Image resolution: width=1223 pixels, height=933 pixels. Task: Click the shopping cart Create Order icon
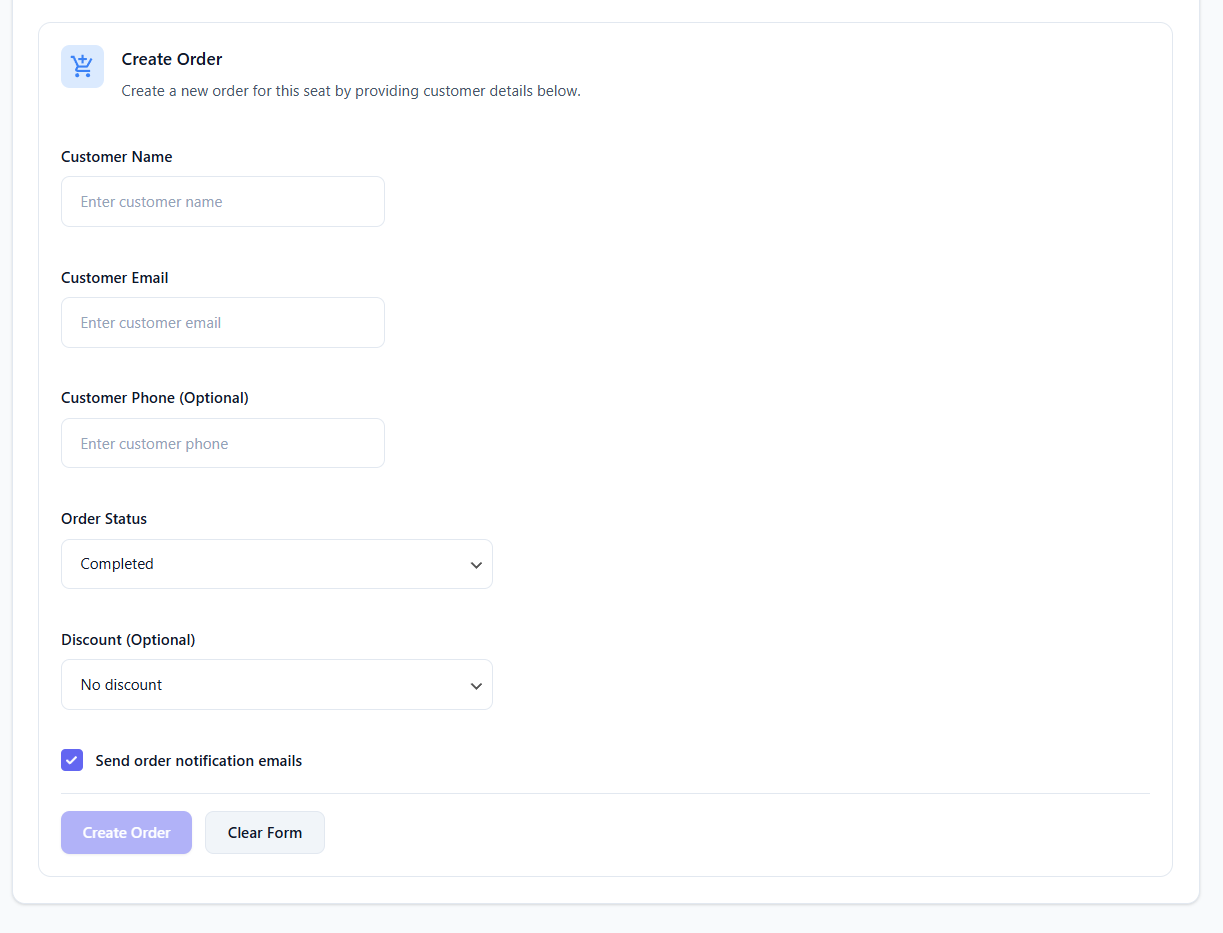(82, 67)
